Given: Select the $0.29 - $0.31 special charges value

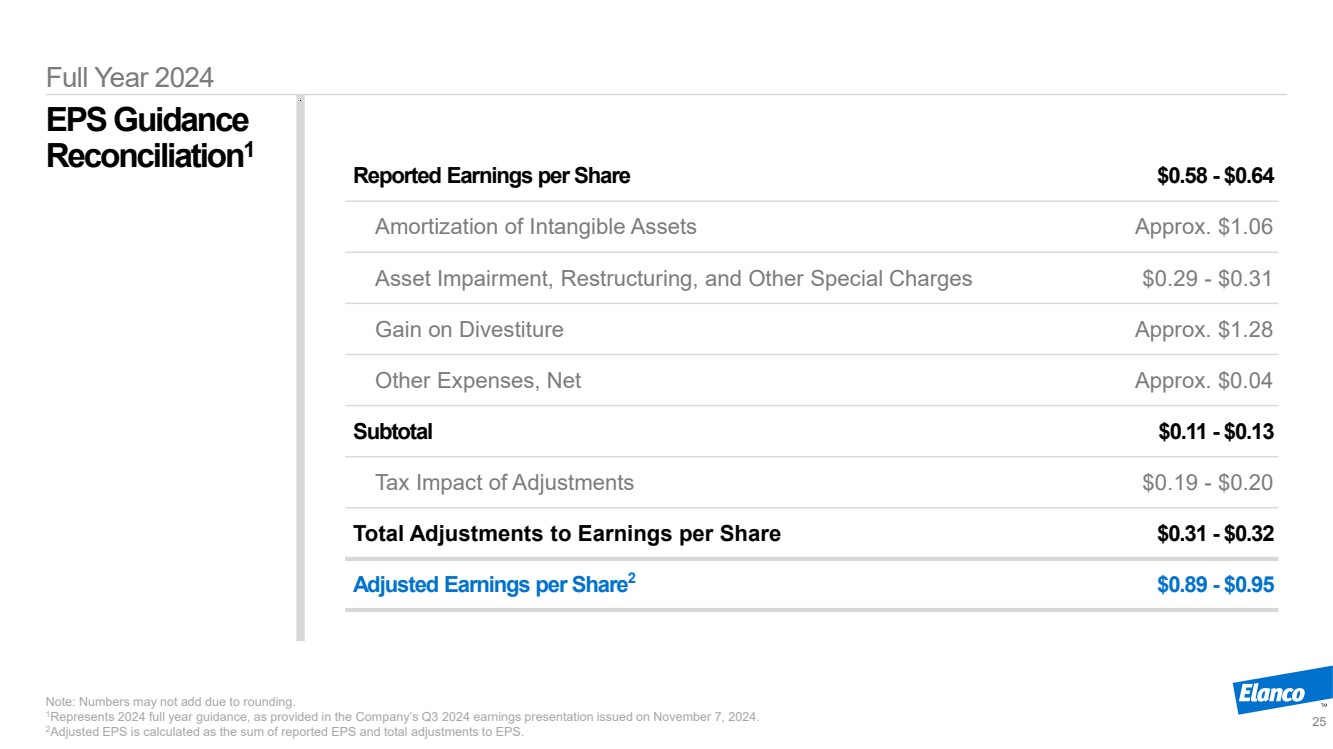Looking at the screenshot, I should tap(1207, 278).
